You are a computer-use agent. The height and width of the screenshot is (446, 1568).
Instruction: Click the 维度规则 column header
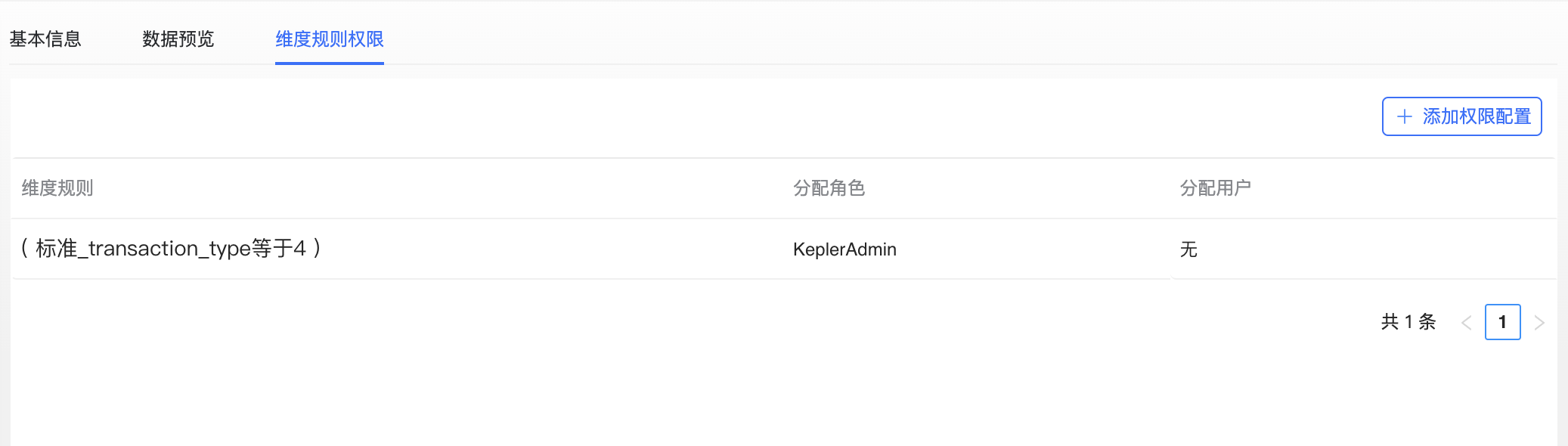pos(57,188)
